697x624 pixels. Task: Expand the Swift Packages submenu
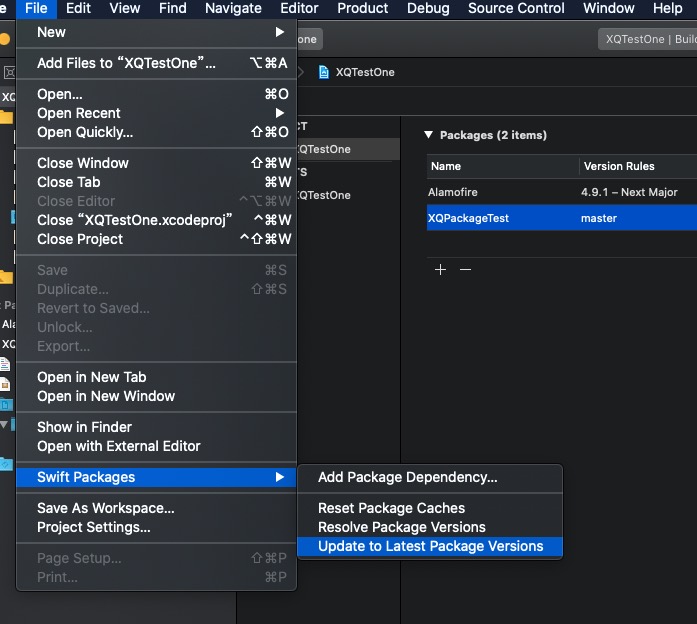[156, 477]
